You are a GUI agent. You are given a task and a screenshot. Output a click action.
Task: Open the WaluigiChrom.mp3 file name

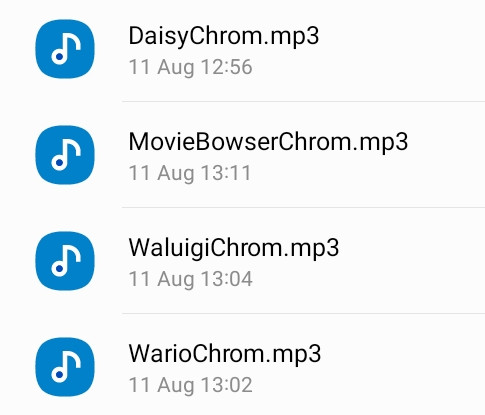pyautogui.click(x=234, y=248)
